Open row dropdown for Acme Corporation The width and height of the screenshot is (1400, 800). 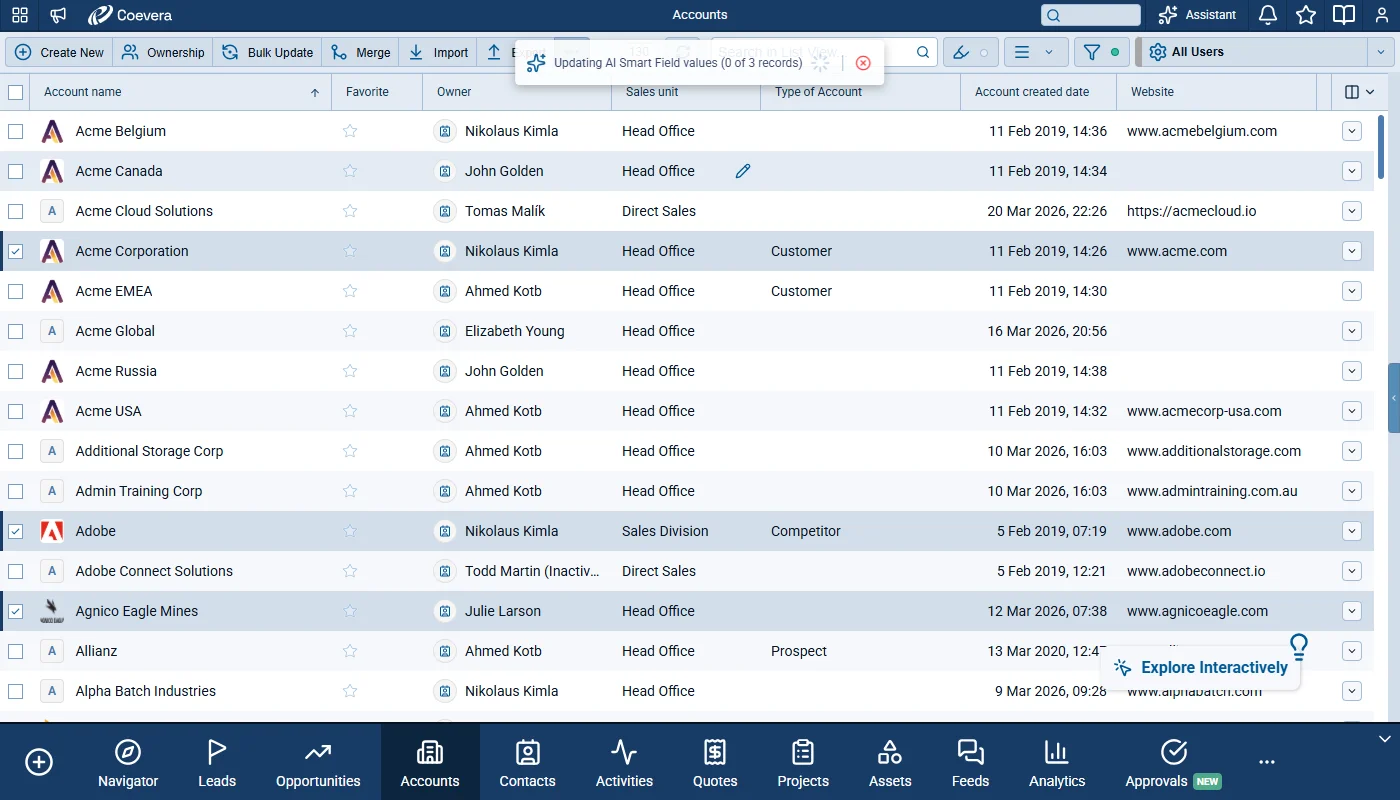1352,251
